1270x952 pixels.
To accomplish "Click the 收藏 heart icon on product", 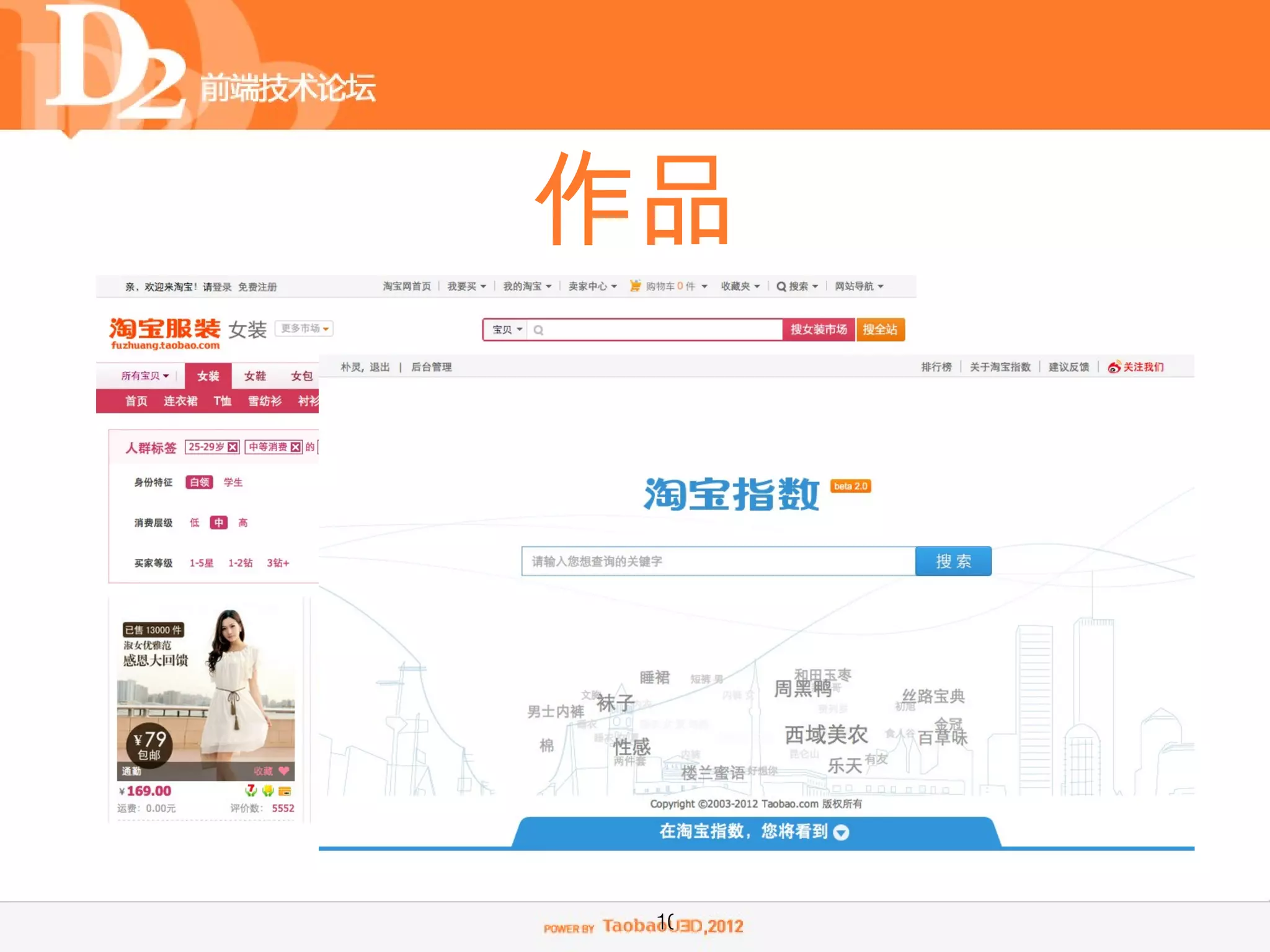I will point(283,771).
